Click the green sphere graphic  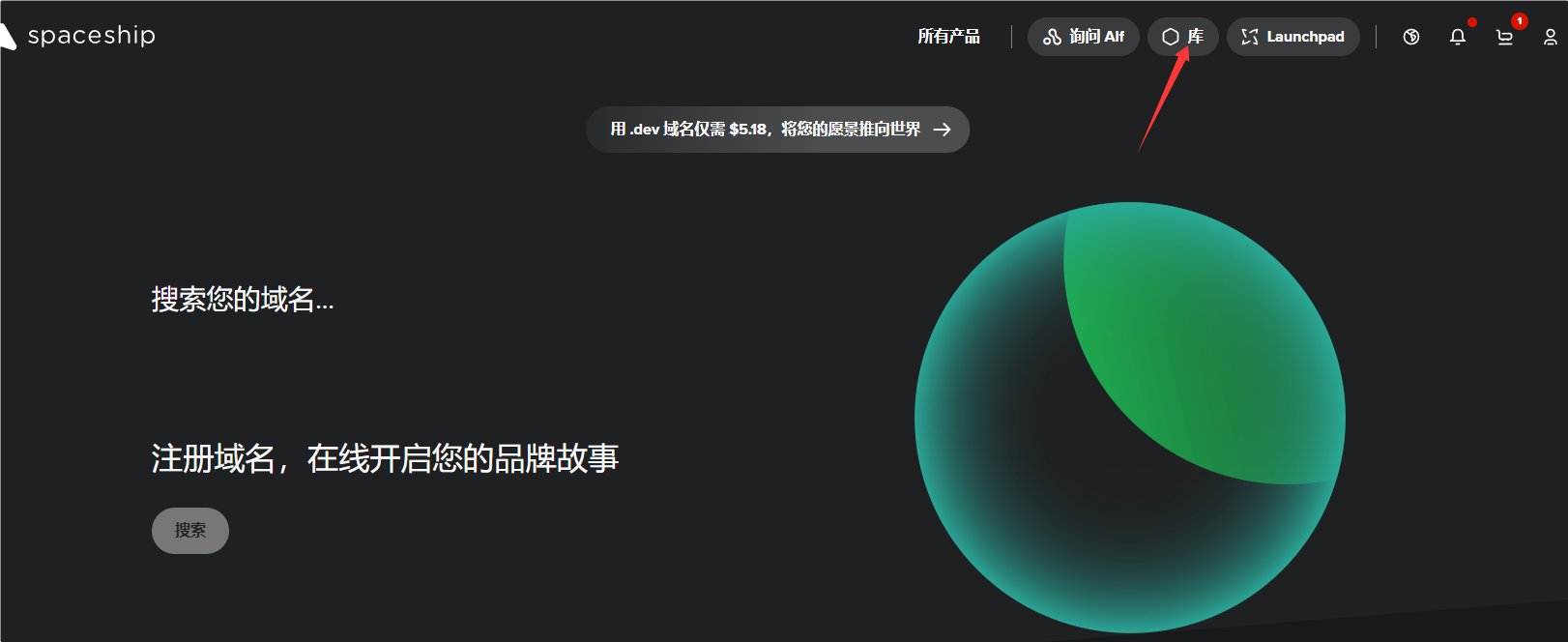(x=1129, y=417)
